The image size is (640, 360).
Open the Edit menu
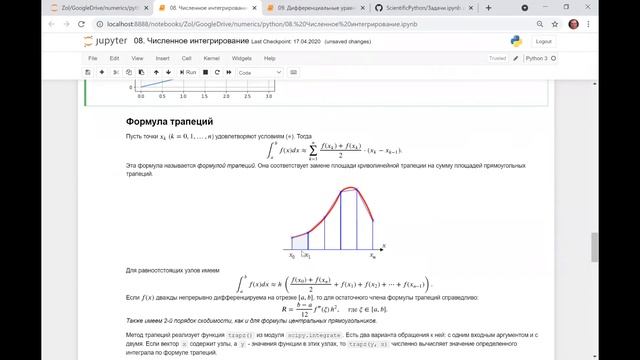point(114,58)
